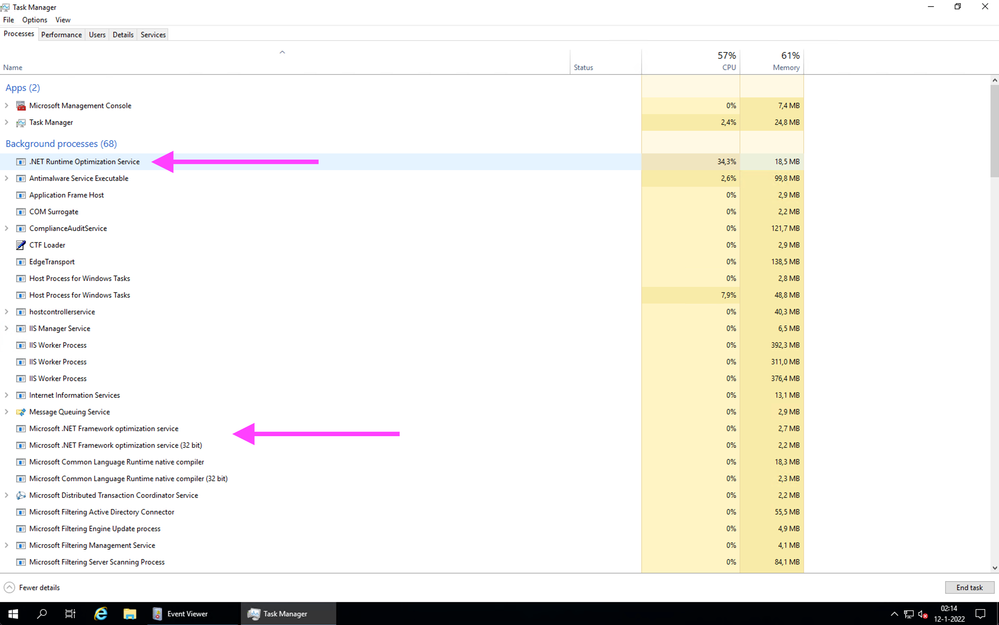Screen dimensions: 999x625
Task: Select Microsoft Common Language Runtime native compiler (32 bit)
Action: tap(401, 478)
